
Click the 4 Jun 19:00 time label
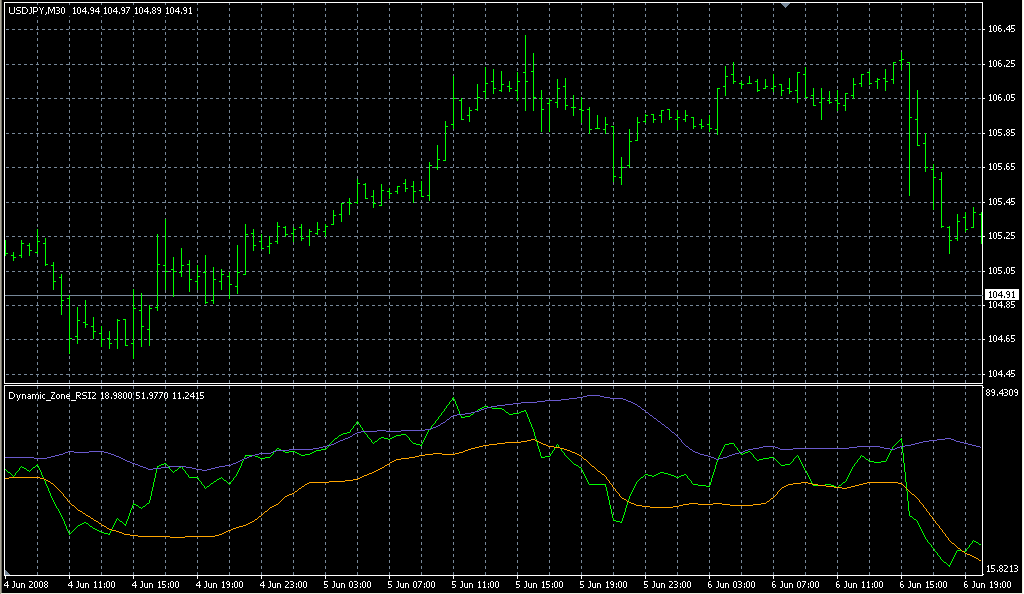pyautogui.click(x=219, y=583)
